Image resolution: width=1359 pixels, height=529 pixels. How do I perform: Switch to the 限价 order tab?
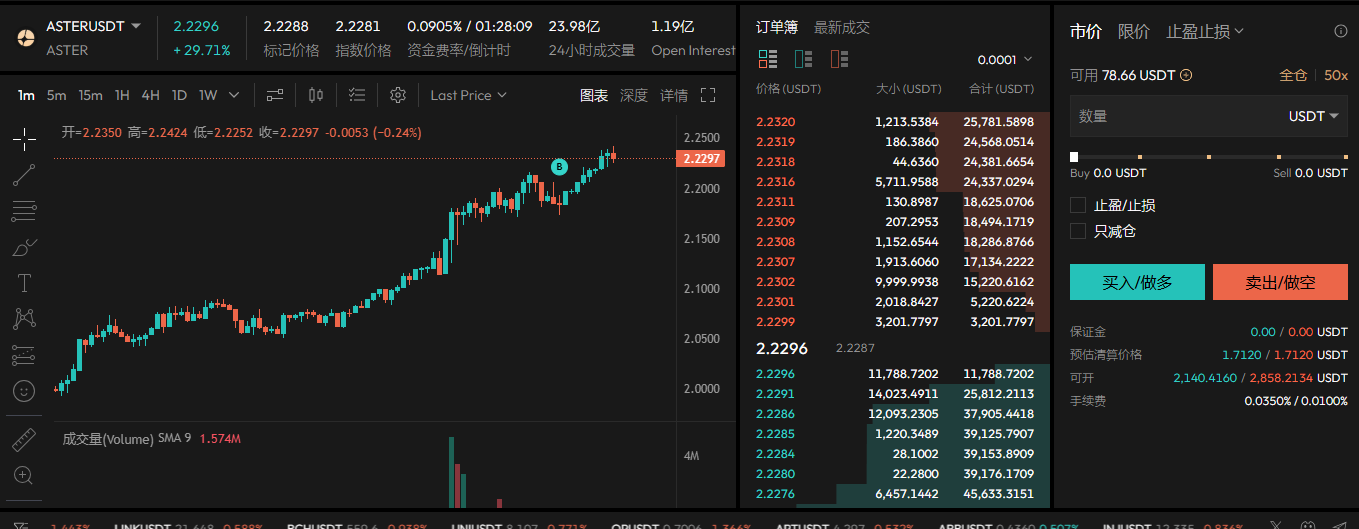click(x=1133, y=31)
